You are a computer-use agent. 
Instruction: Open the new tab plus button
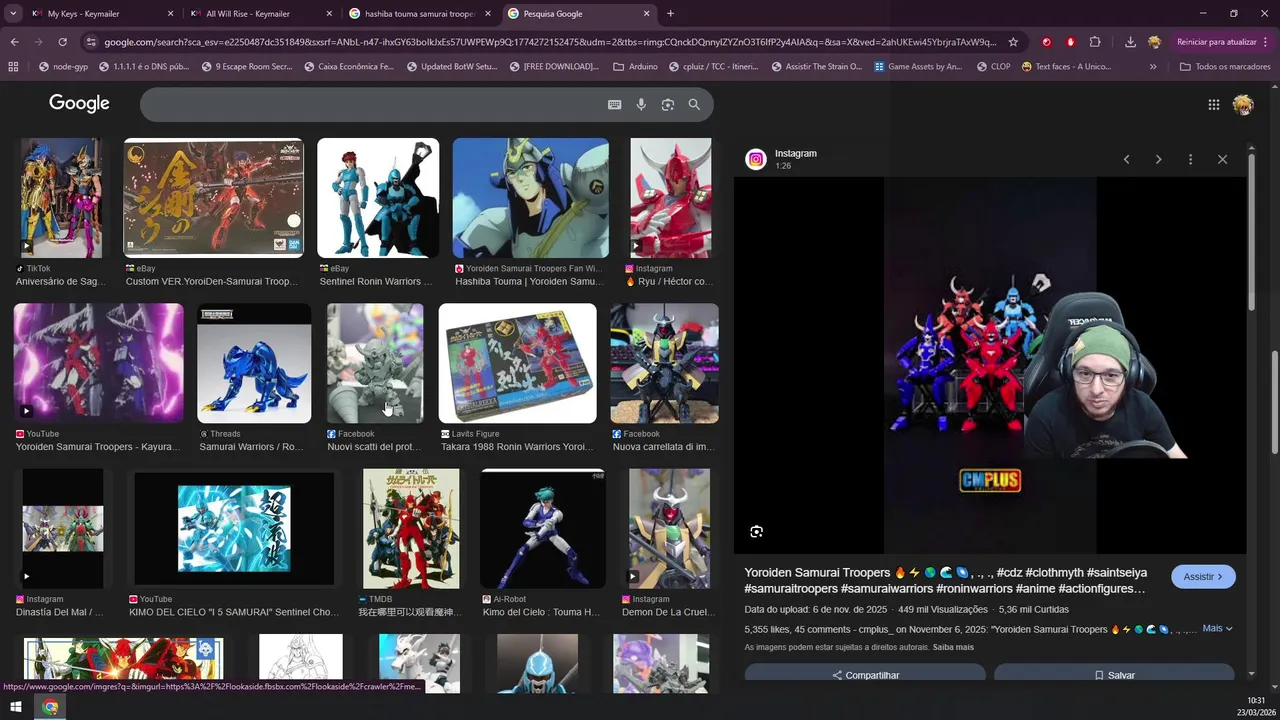[x=670, y=14]
